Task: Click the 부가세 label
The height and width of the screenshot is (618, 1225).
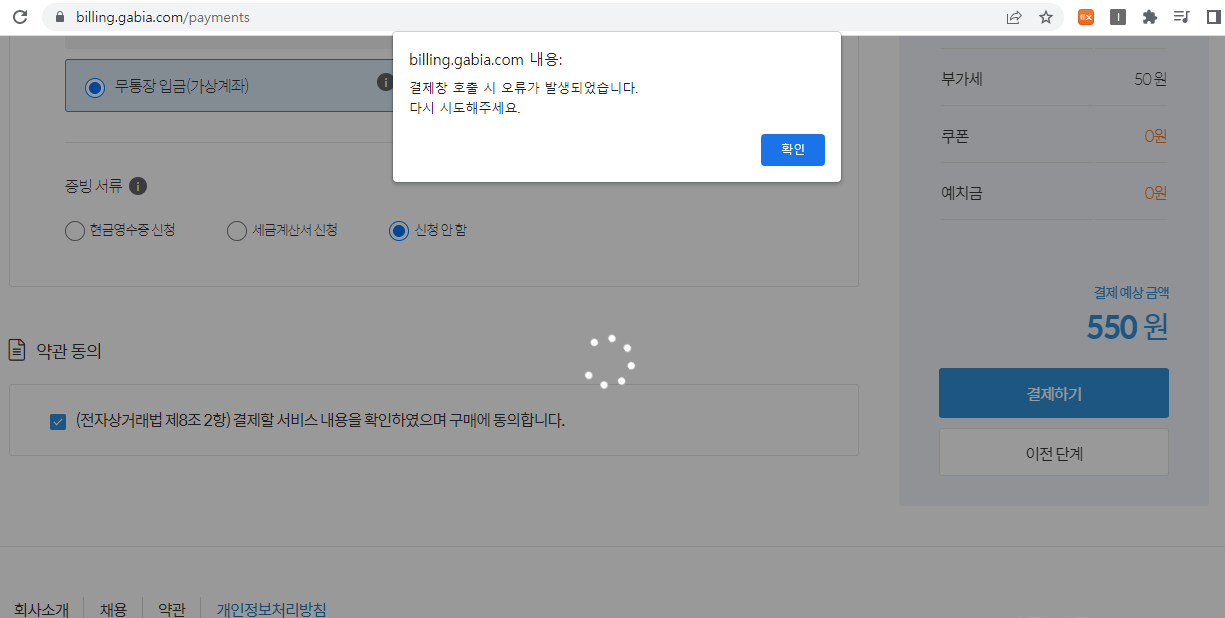Action: tap(962, 79)
